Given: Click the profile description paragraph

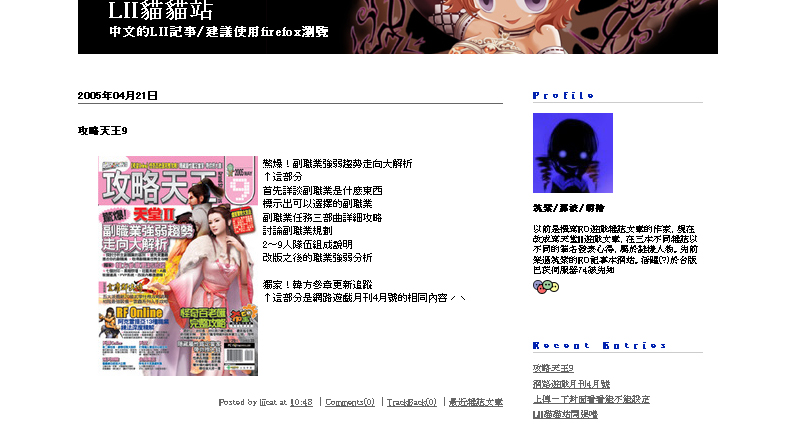Looking at the screenshot, I should (615, 250).
